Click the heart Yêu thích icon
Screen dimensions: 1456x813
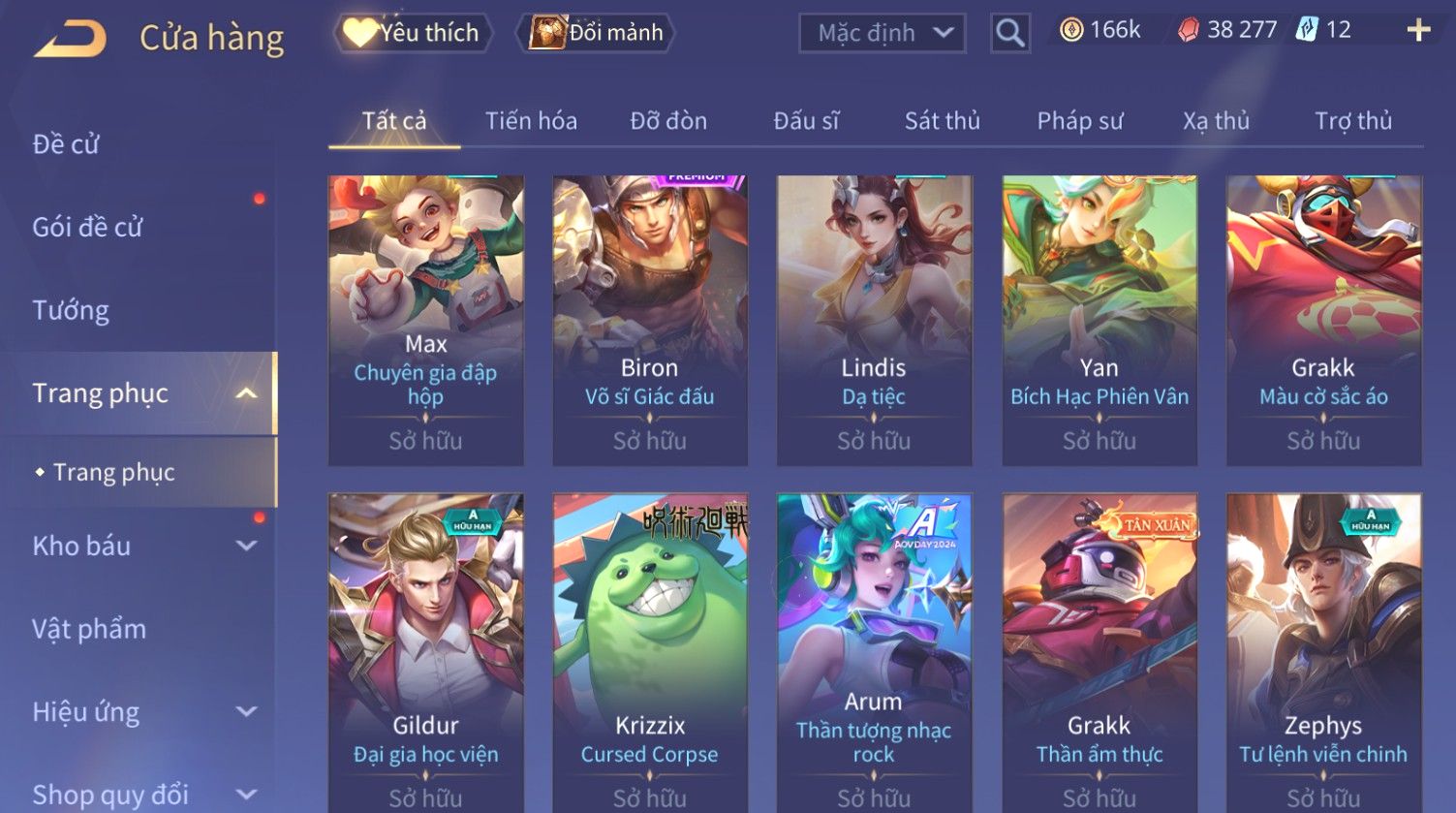pyautogui.click(x=359, y=33)
